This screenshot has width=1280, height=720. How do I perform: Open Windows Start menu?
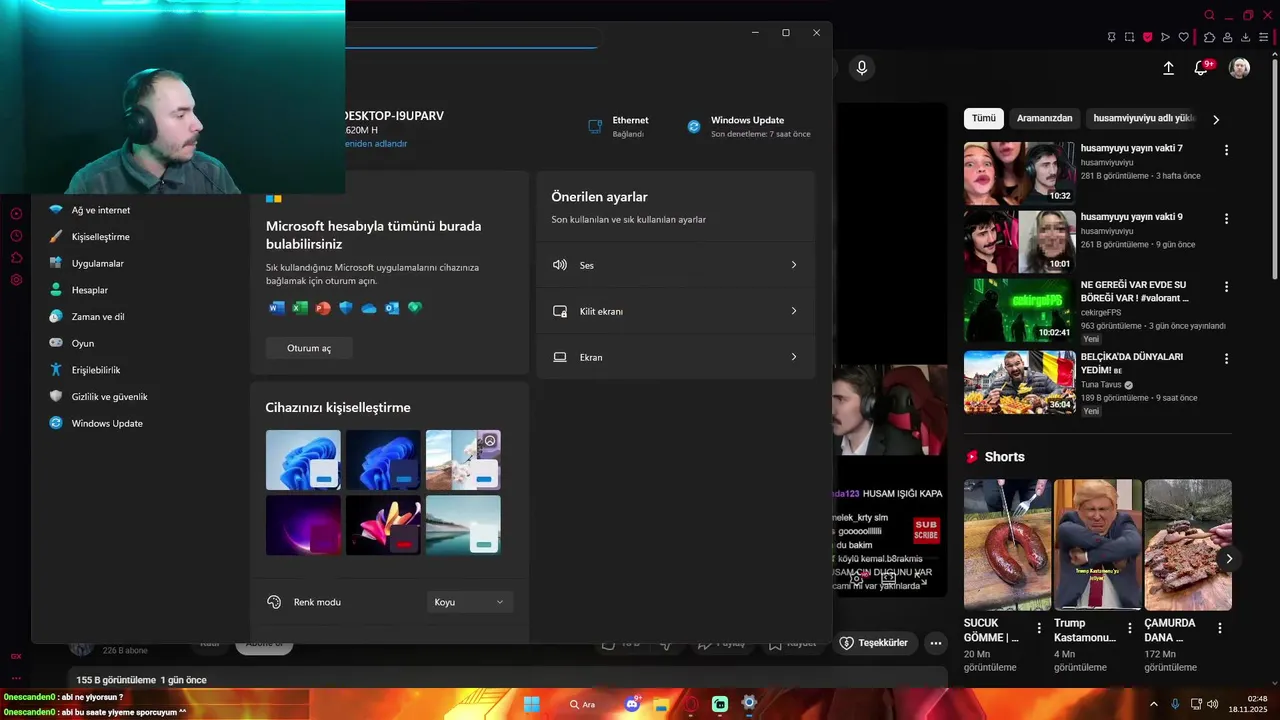531,704
